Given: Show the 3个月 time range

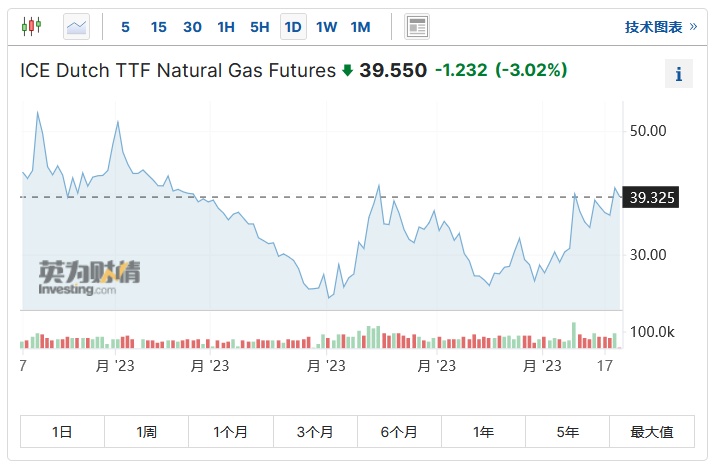Looking at the screenshot, I should click(315, 432).
